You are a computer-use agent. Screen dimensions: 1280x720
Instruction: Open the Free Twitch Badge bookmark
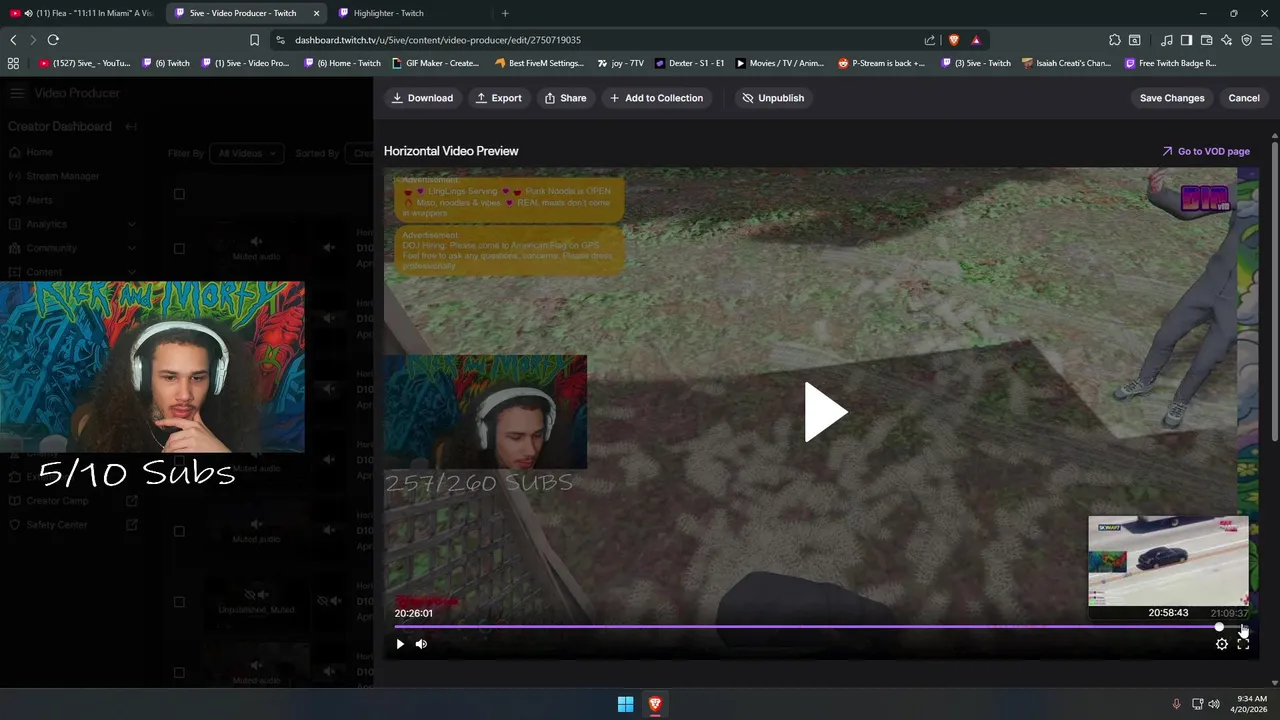point(1171,63)
